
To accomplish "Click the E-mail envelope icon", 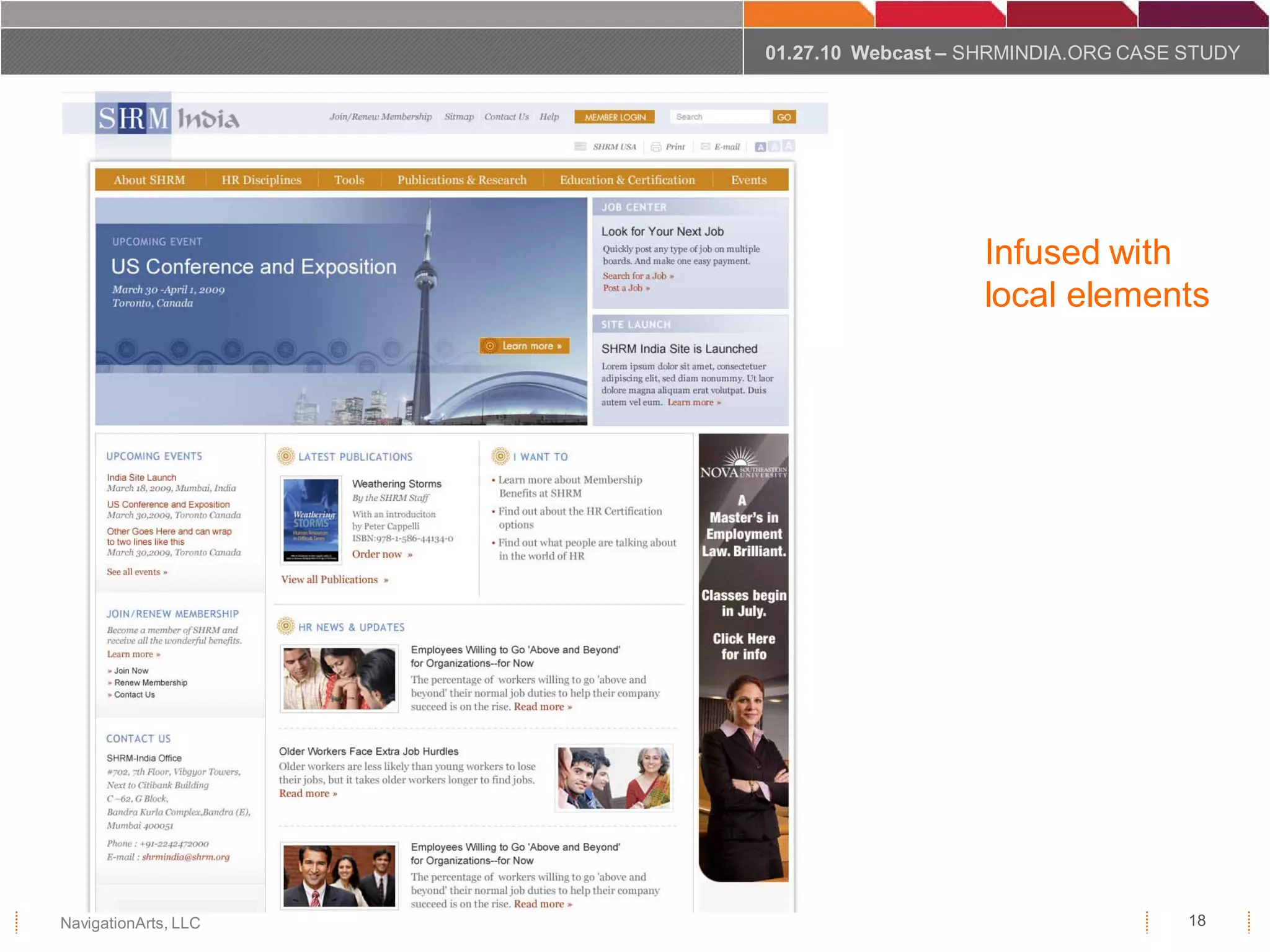I will coord(705,147).
